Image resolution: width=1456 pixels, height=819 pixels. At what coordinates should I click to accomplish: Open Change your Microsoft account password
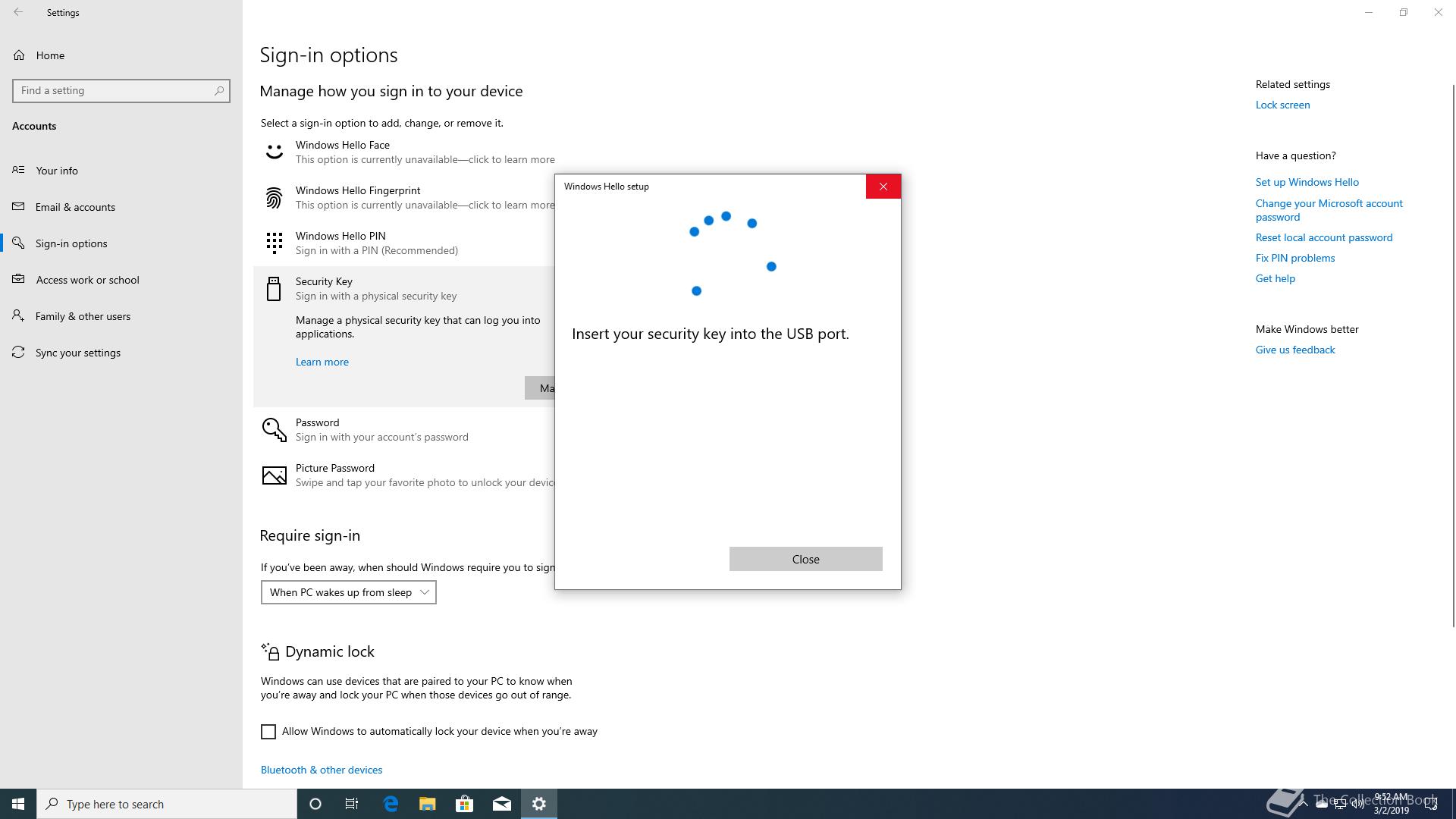[x=1329, y=210]
